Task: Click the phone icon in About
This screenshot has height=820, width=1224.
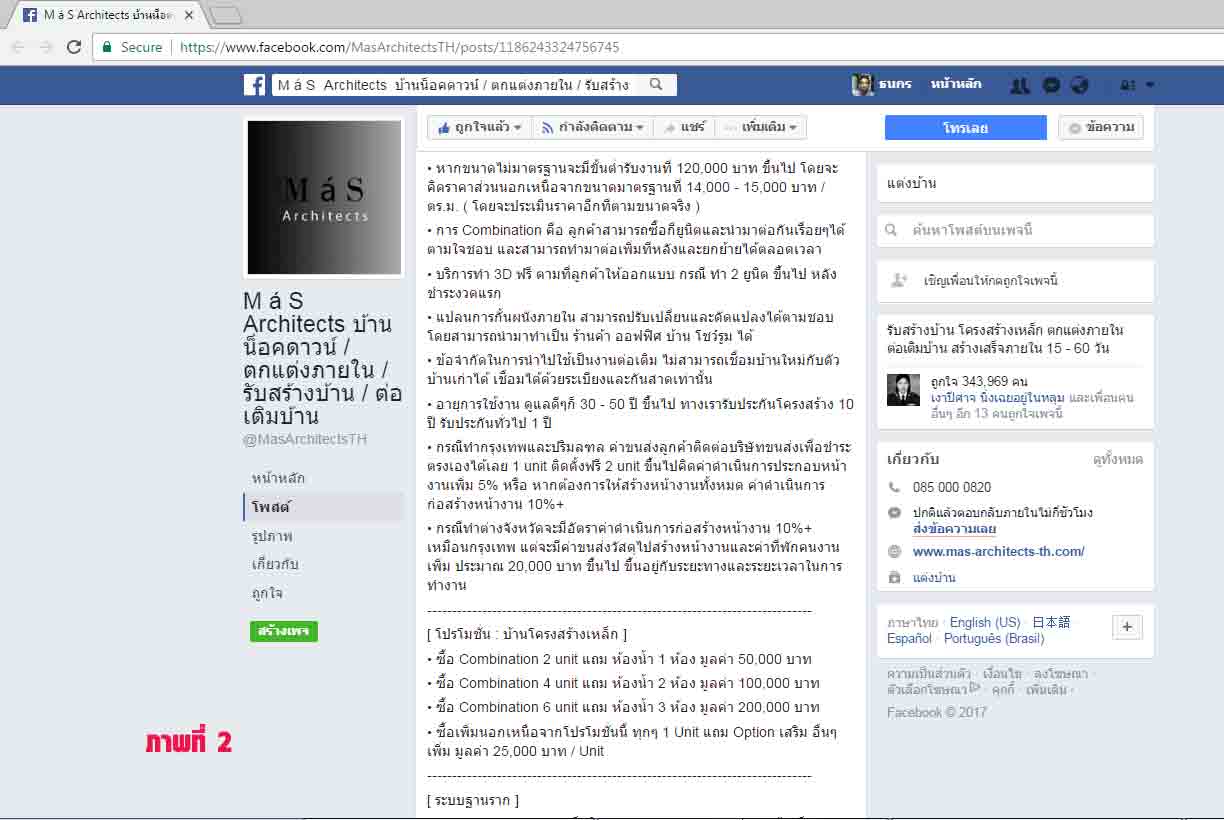Action: pyautogui.click(x=894, y=487)
